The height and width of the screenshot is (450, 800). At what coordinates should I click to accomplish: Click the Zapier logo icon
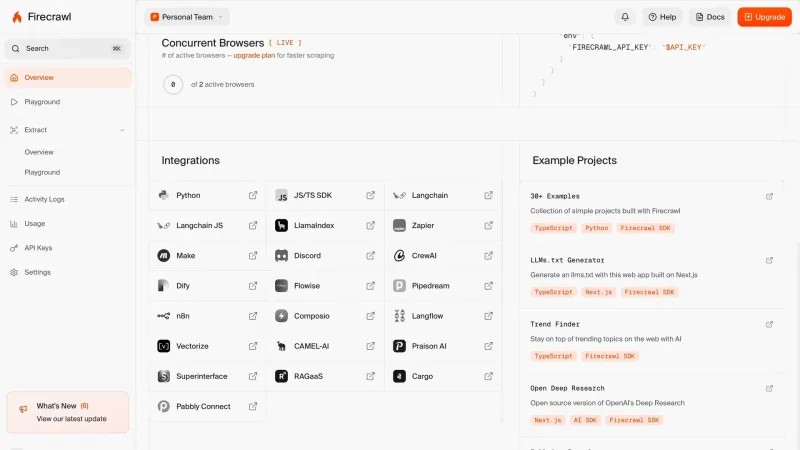click(399, 226)
